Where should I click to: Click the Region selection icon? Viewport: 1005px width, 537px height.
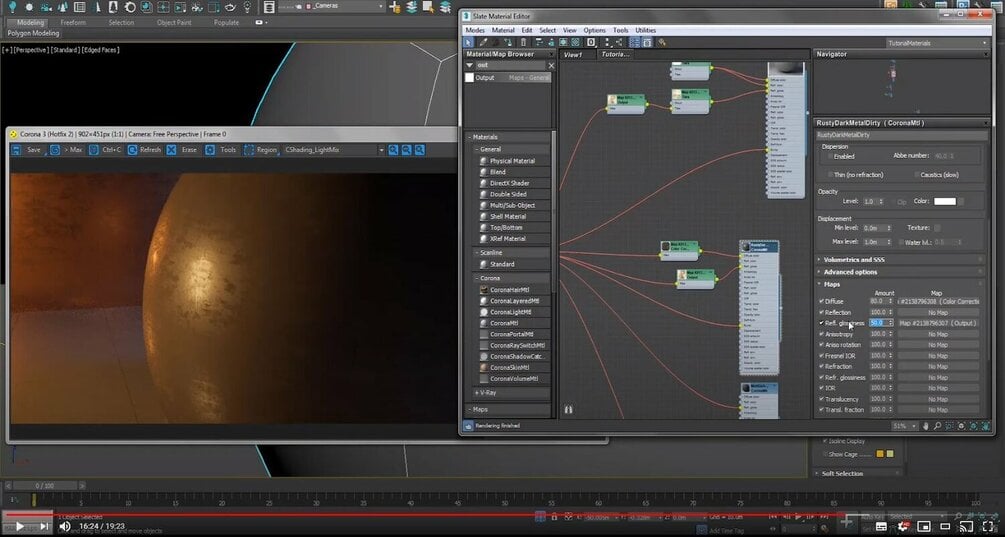[x=249, y=150]
